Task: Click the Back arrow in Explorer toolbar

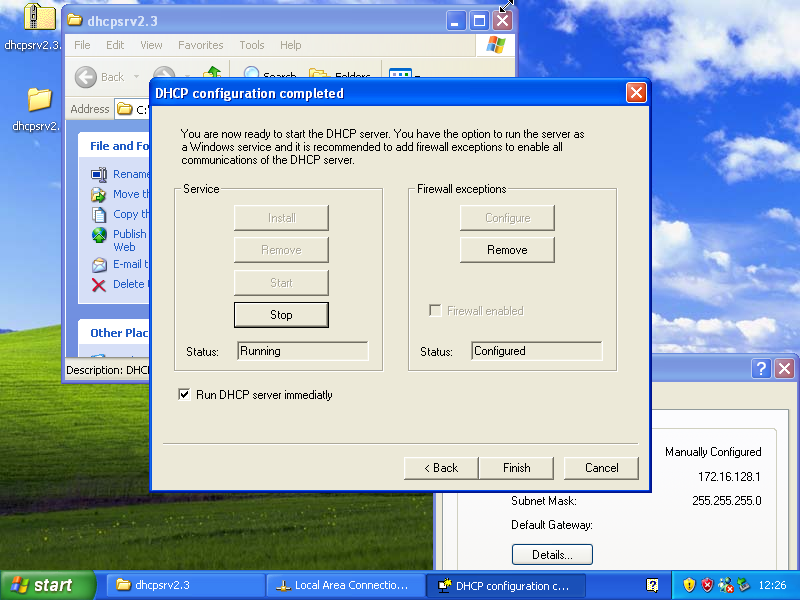Action: point(87,77)
